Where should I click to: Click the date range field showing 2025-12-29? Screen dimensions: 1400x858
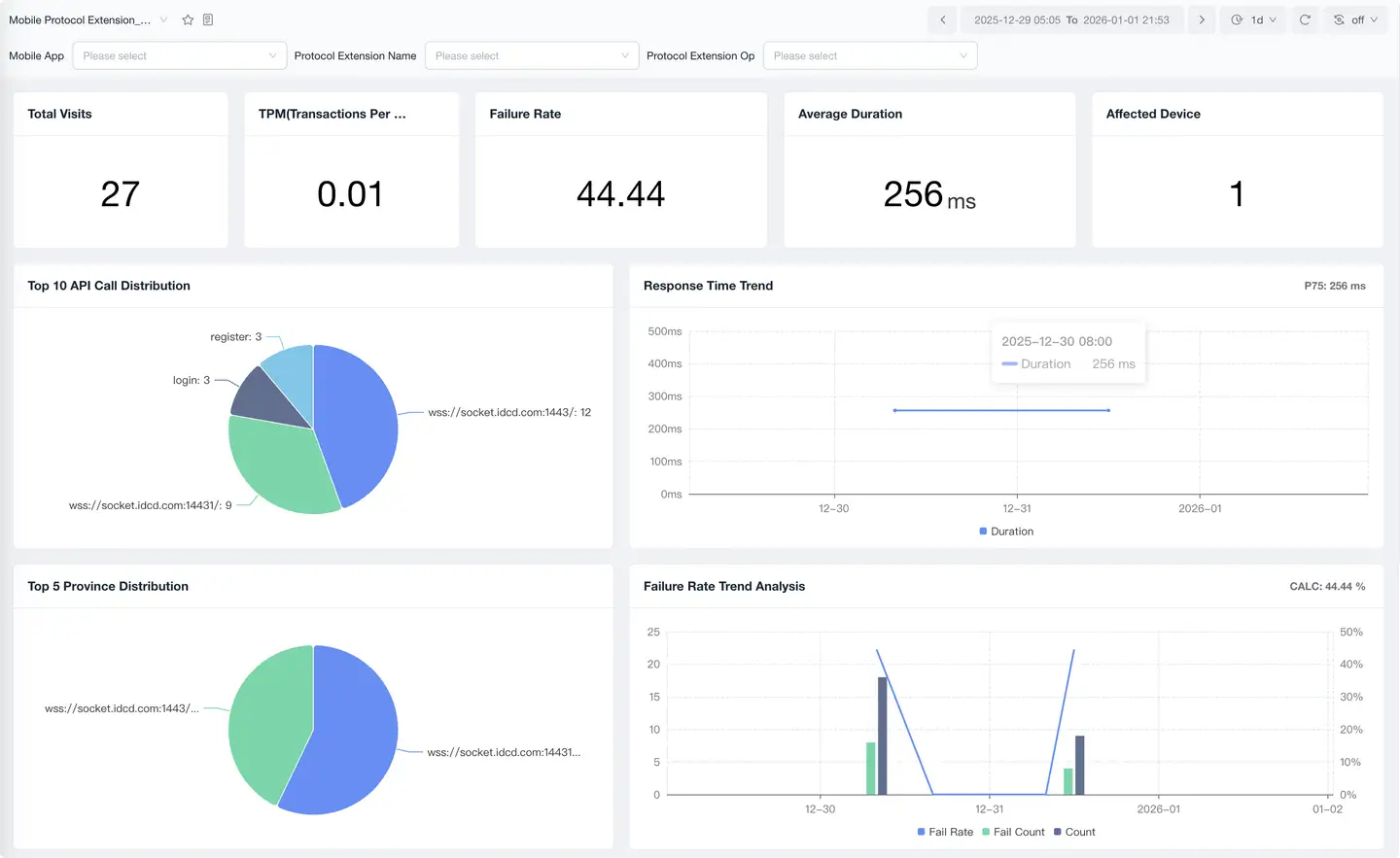tap(1071, 19)
